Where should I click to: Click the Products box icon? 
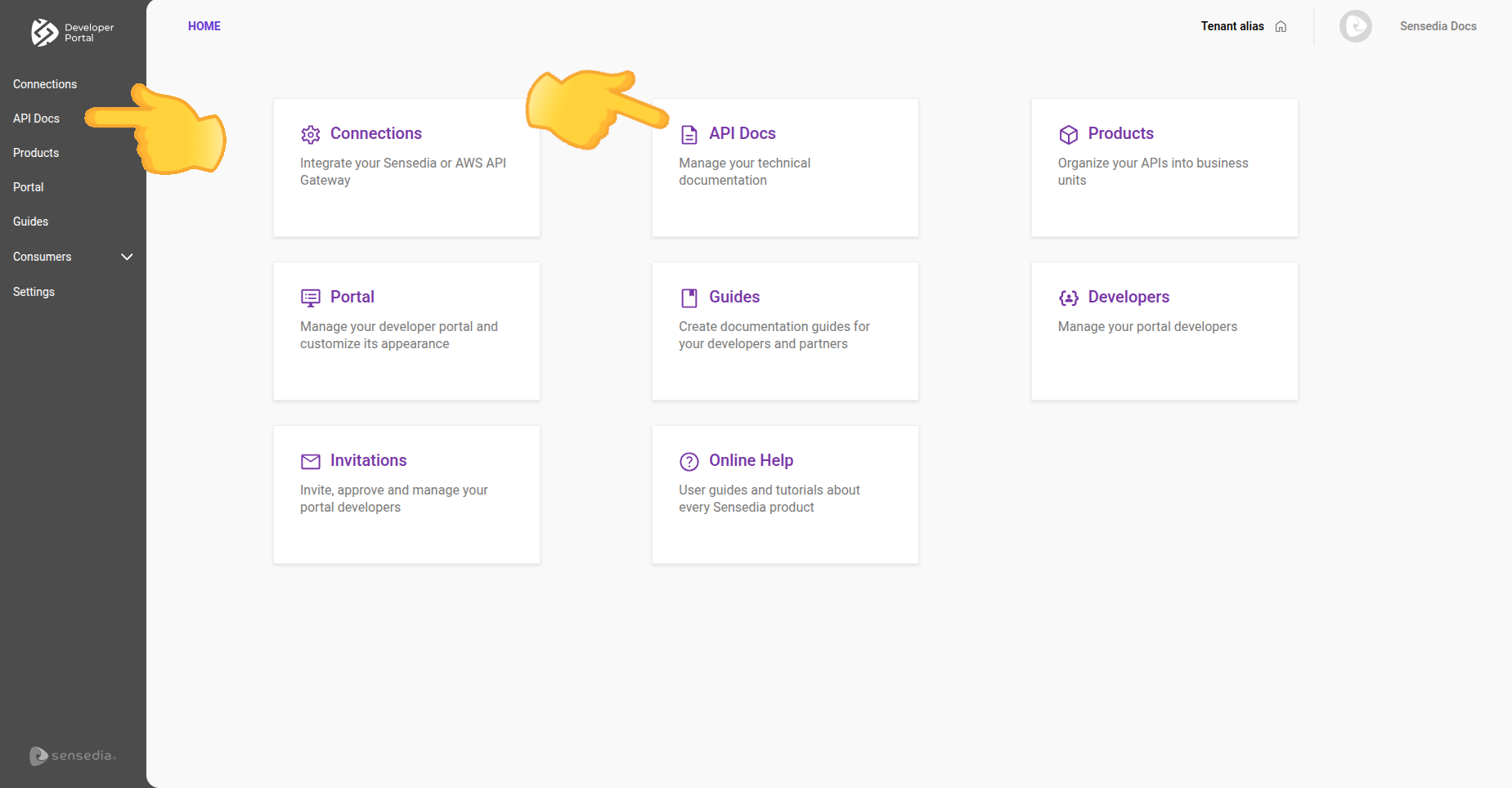(x=1069, y=134)
